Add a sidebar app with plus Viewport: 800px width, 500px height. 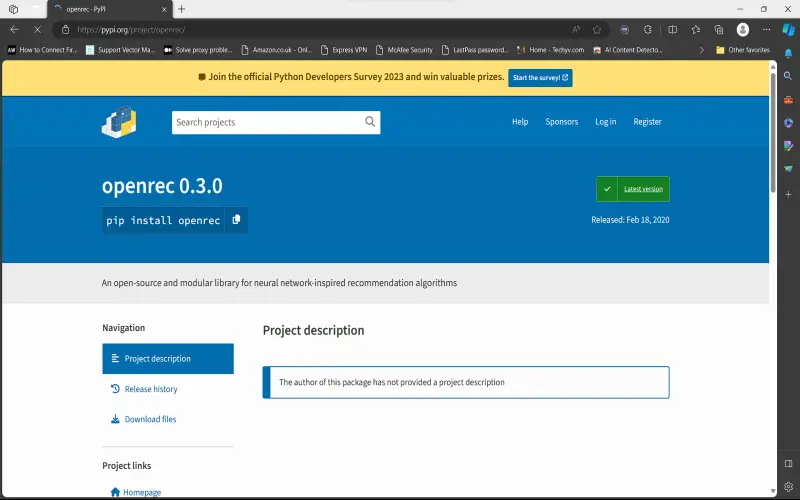pyautogui.click(x=789, y=194)
